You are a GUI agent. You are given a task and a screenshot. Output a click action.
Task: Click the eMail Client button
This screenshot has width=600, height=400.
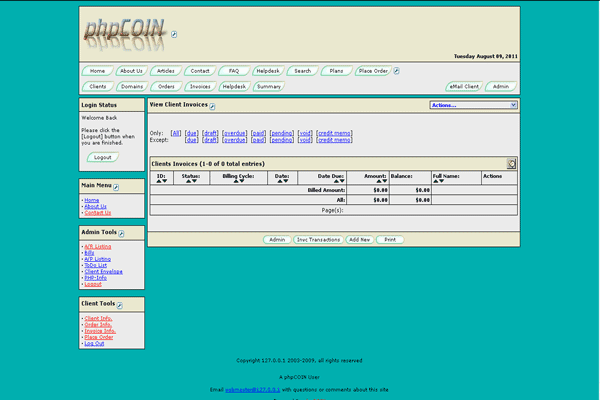pyautogui.click(x=464, y=87)
